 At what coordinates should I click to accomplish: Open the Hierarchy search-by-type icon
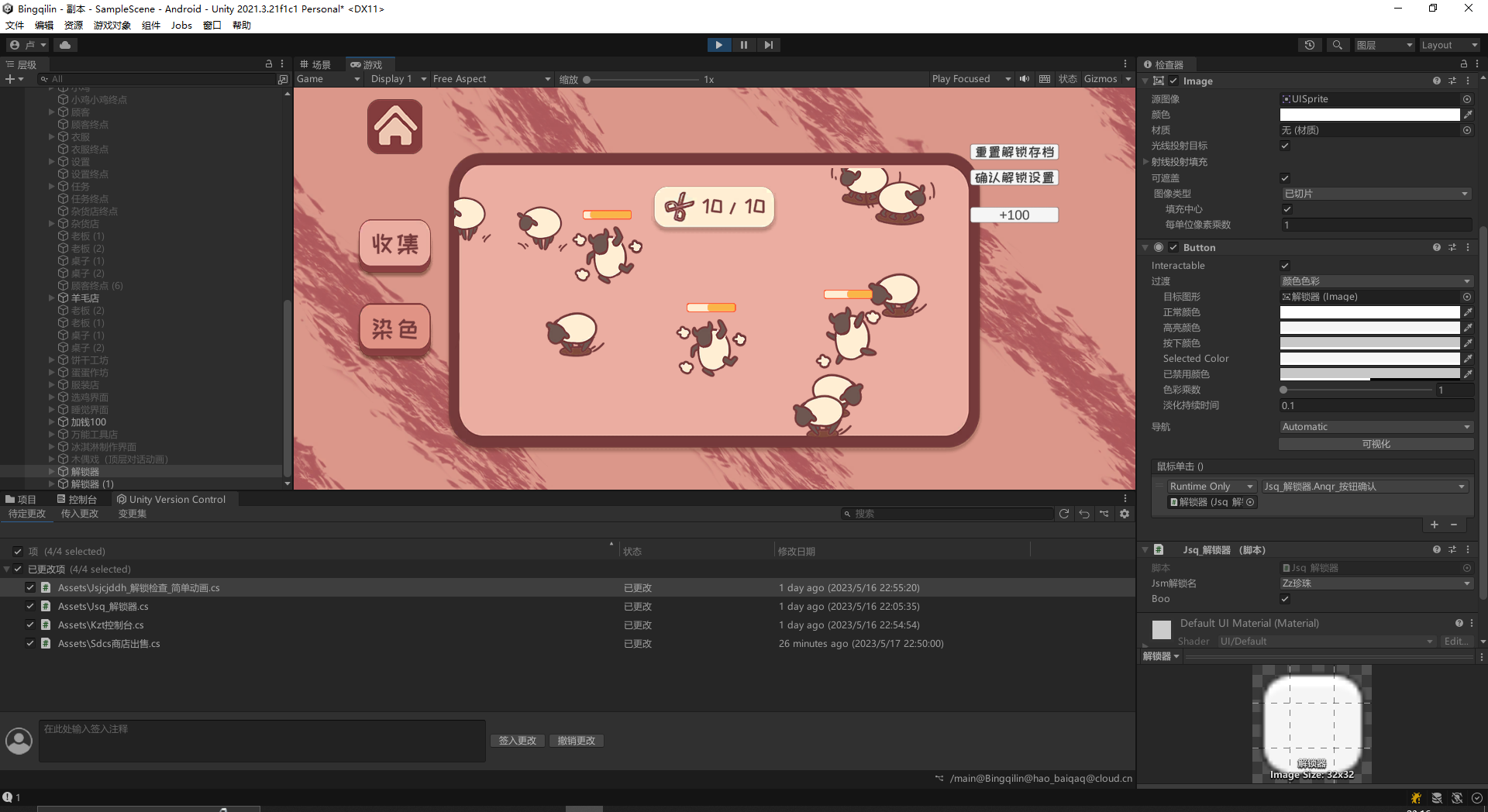point(283,79)
